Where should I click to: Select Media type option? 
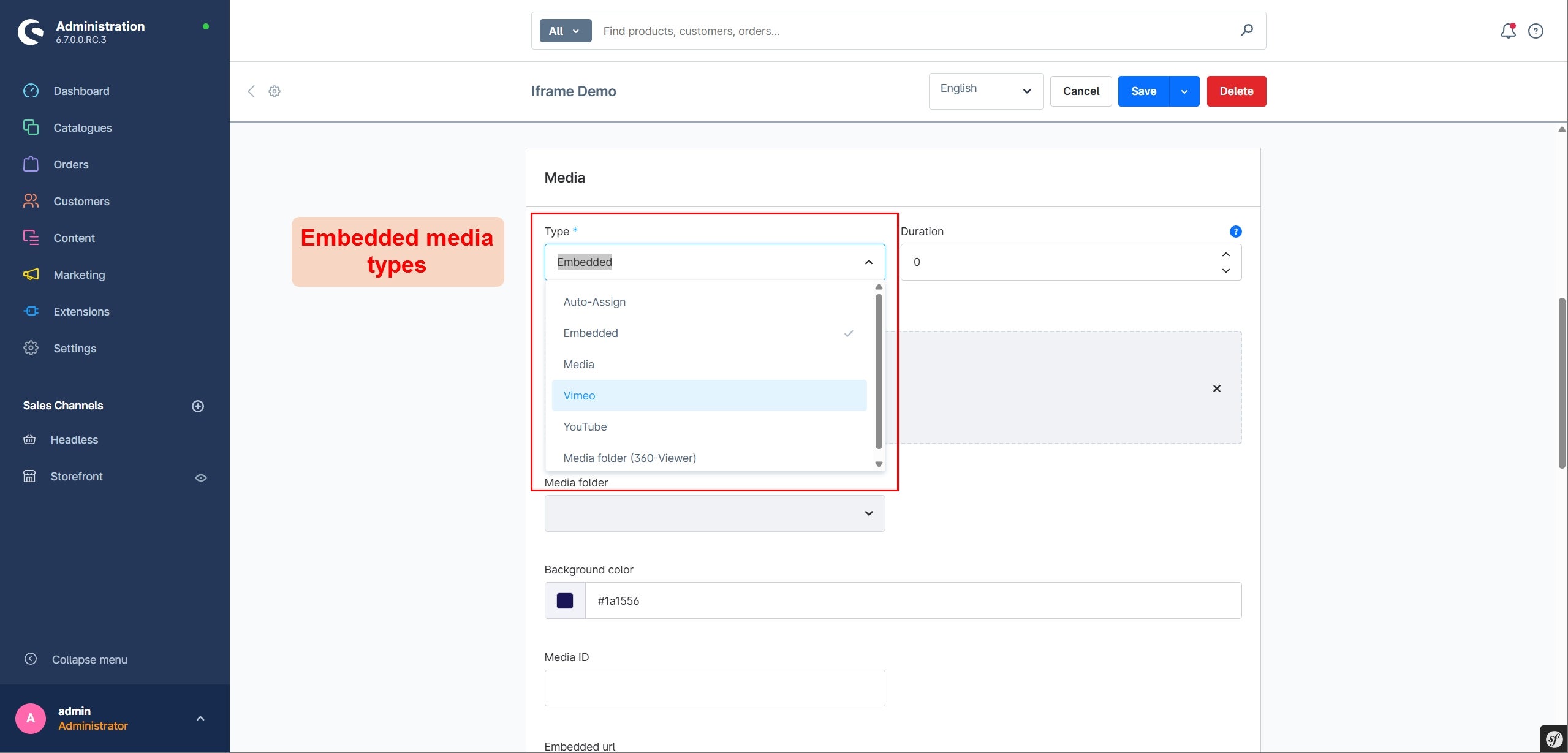coord(709,364)
